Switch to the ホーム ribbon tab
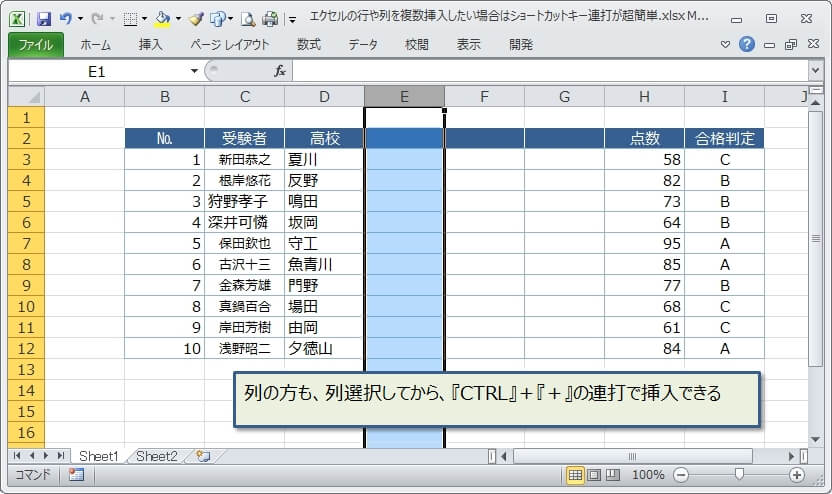This screenshot has height=494, width=832. [96, 45]
